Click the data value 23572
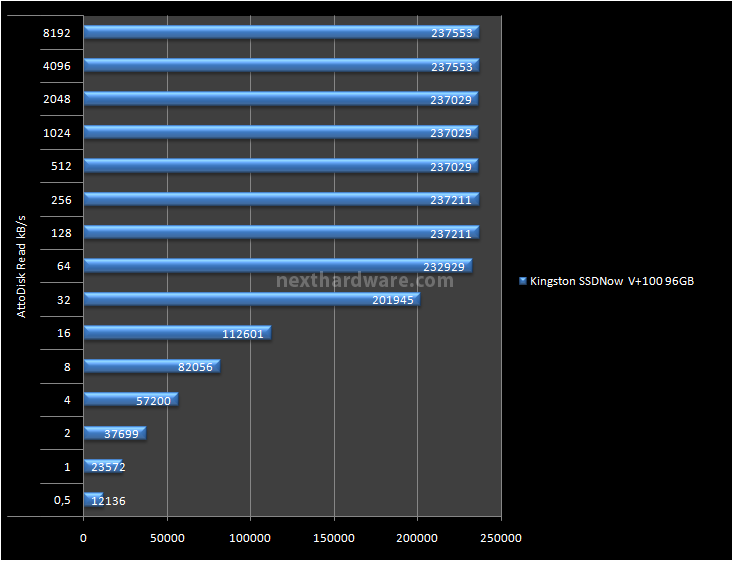The image size is (733, 561). pyautogui.click(x=108, y=467)
